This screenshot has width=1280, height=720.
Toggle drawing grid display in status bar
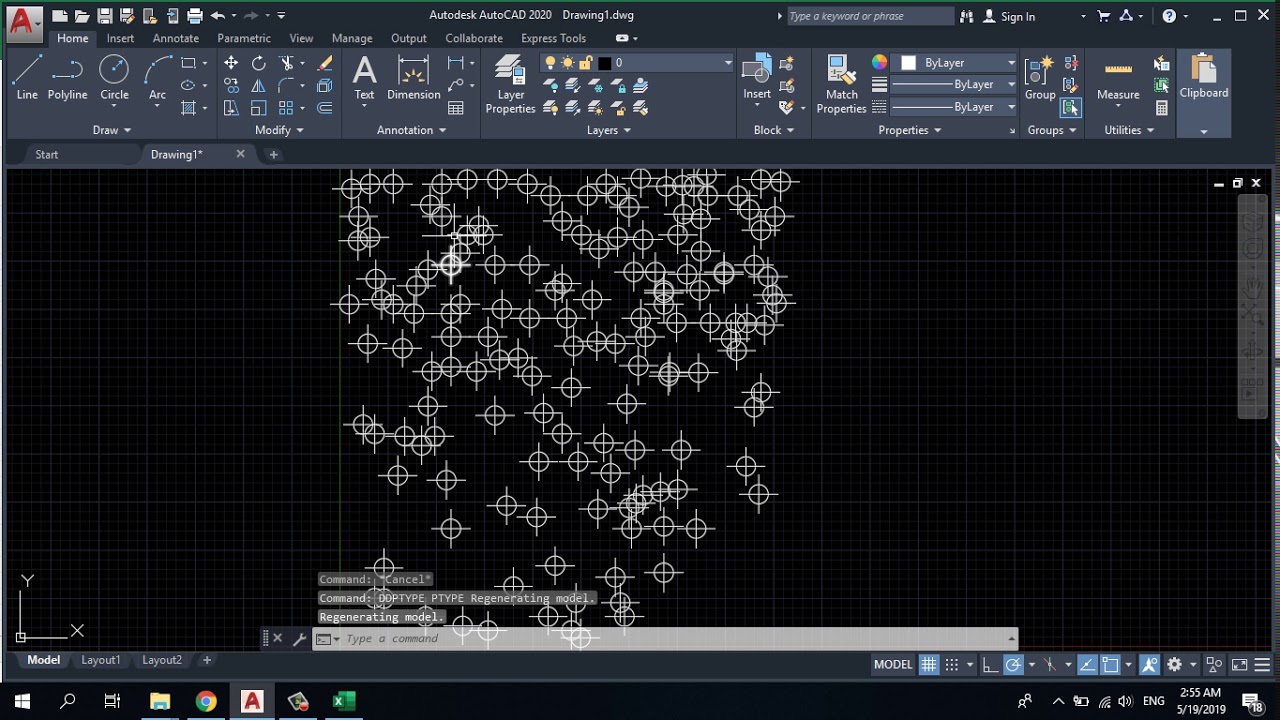tap(929, 664)
